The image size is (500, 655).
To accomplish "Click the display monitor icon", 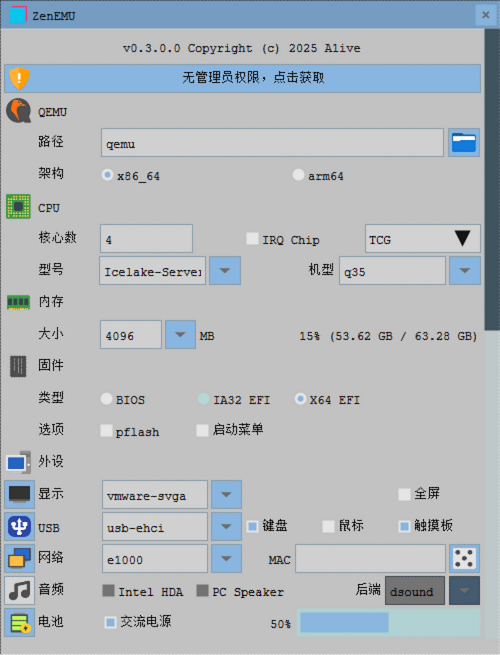I will pyautogui.click(x=19, y=494).
